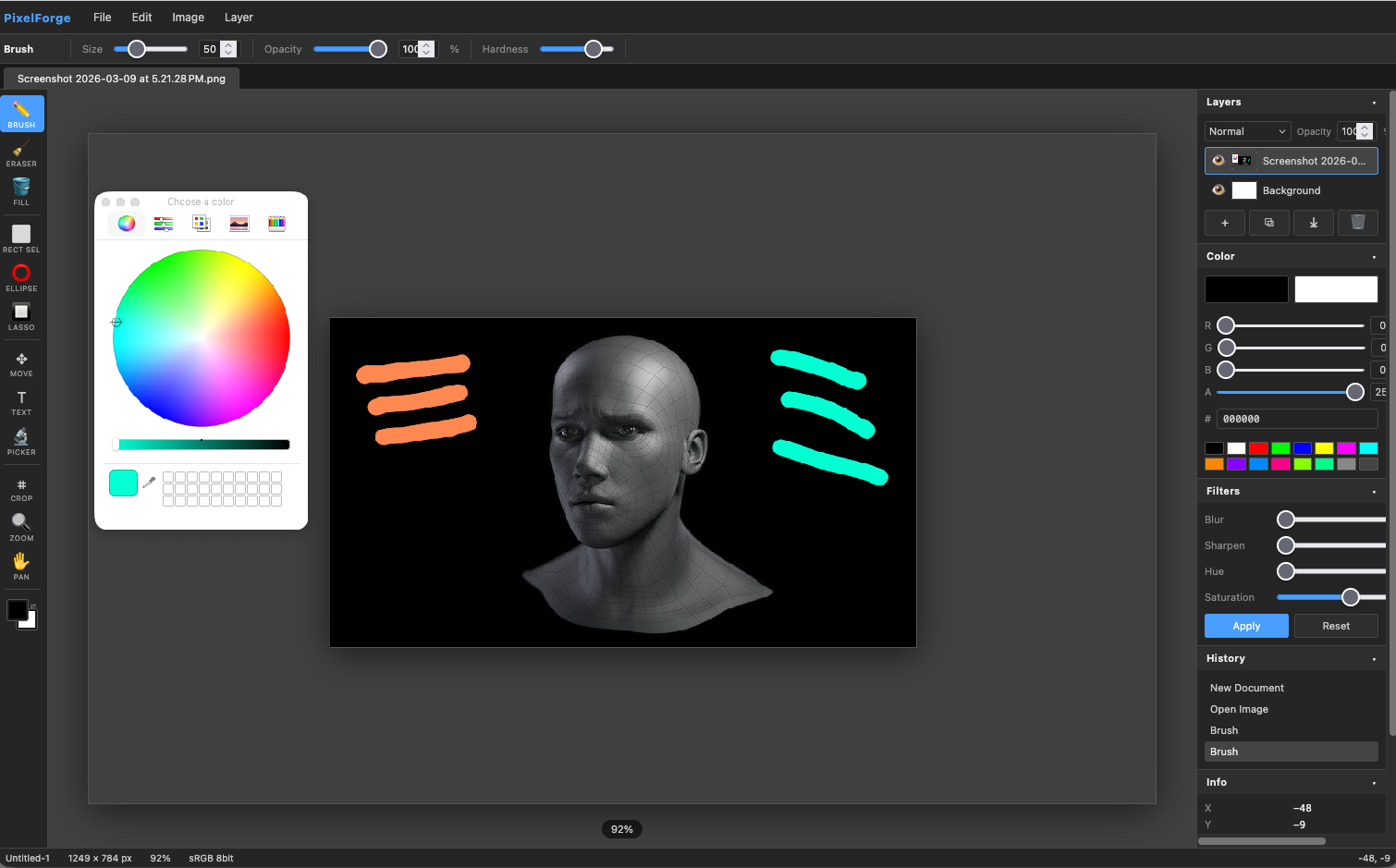
Task: Select the Color Picker tool
Action: tap(21, 441)
